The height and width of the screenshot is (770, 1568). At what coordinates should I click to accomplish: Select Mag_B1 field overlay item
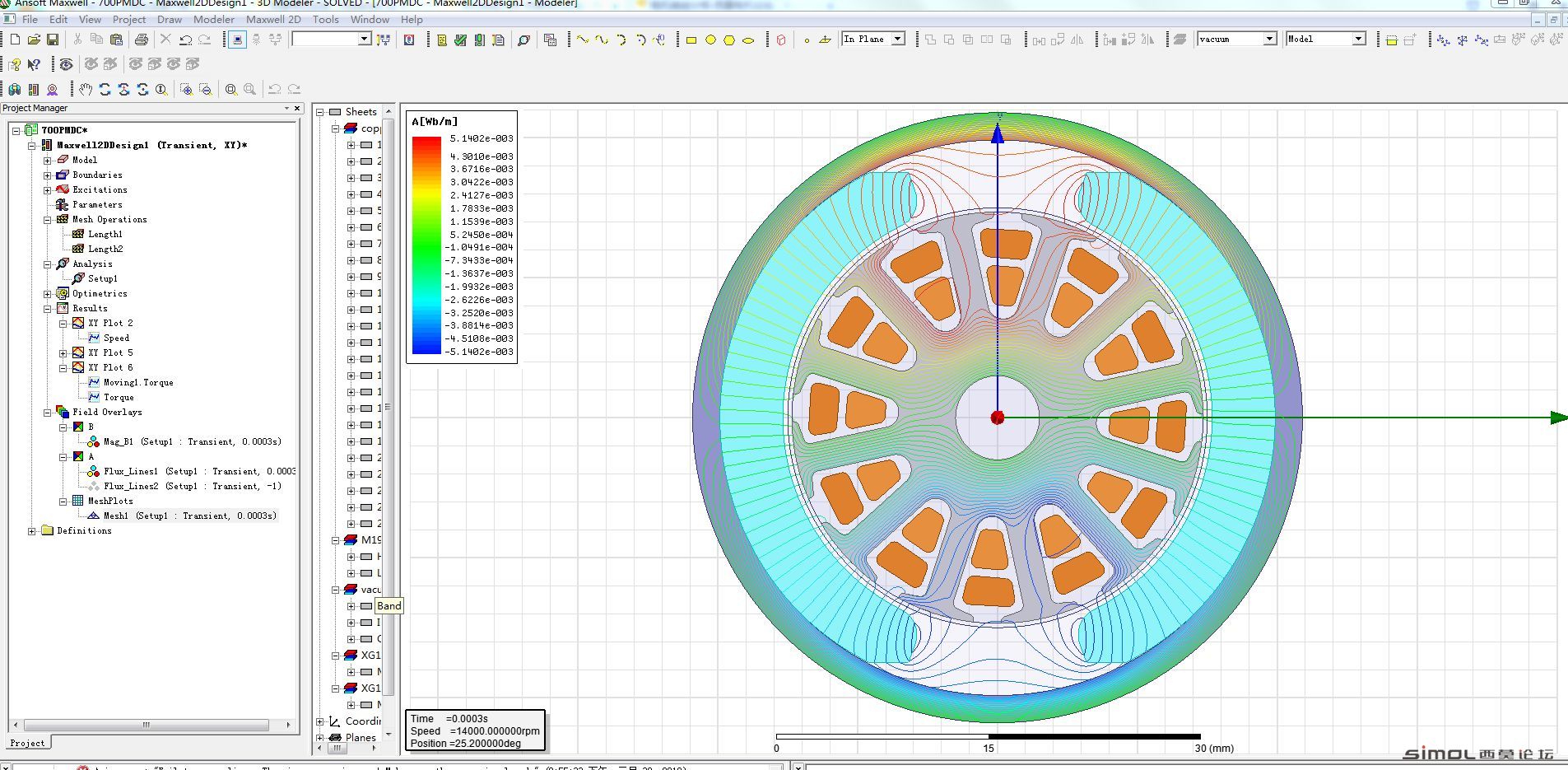[193, 442]
